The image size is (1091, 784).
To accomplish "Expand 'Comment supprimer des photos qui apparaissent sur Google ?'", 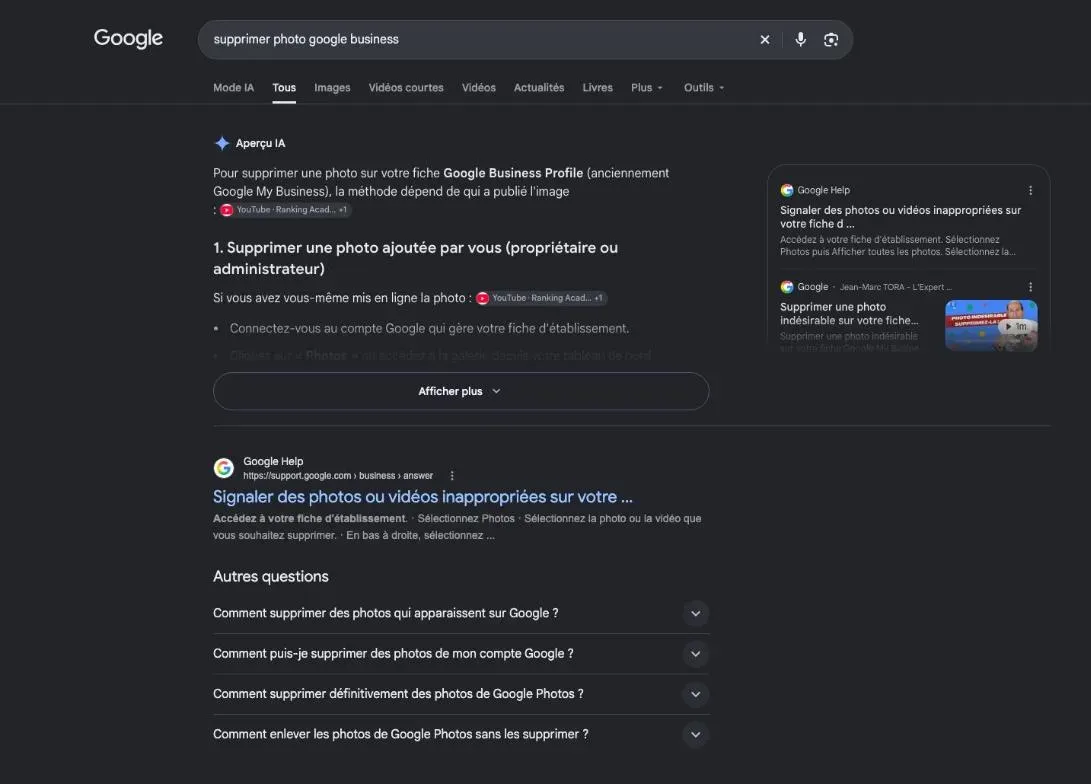I will [461, 613].
